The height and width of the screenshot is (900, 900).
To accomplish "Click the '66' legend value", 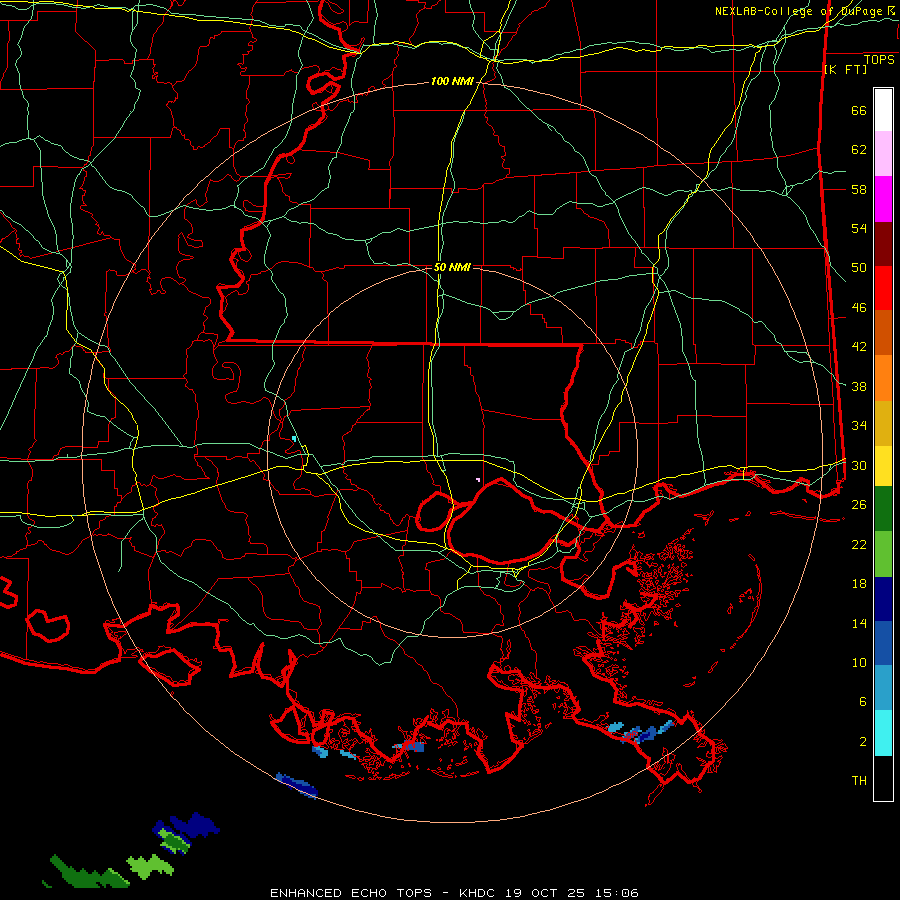I will tap(859, 111).
